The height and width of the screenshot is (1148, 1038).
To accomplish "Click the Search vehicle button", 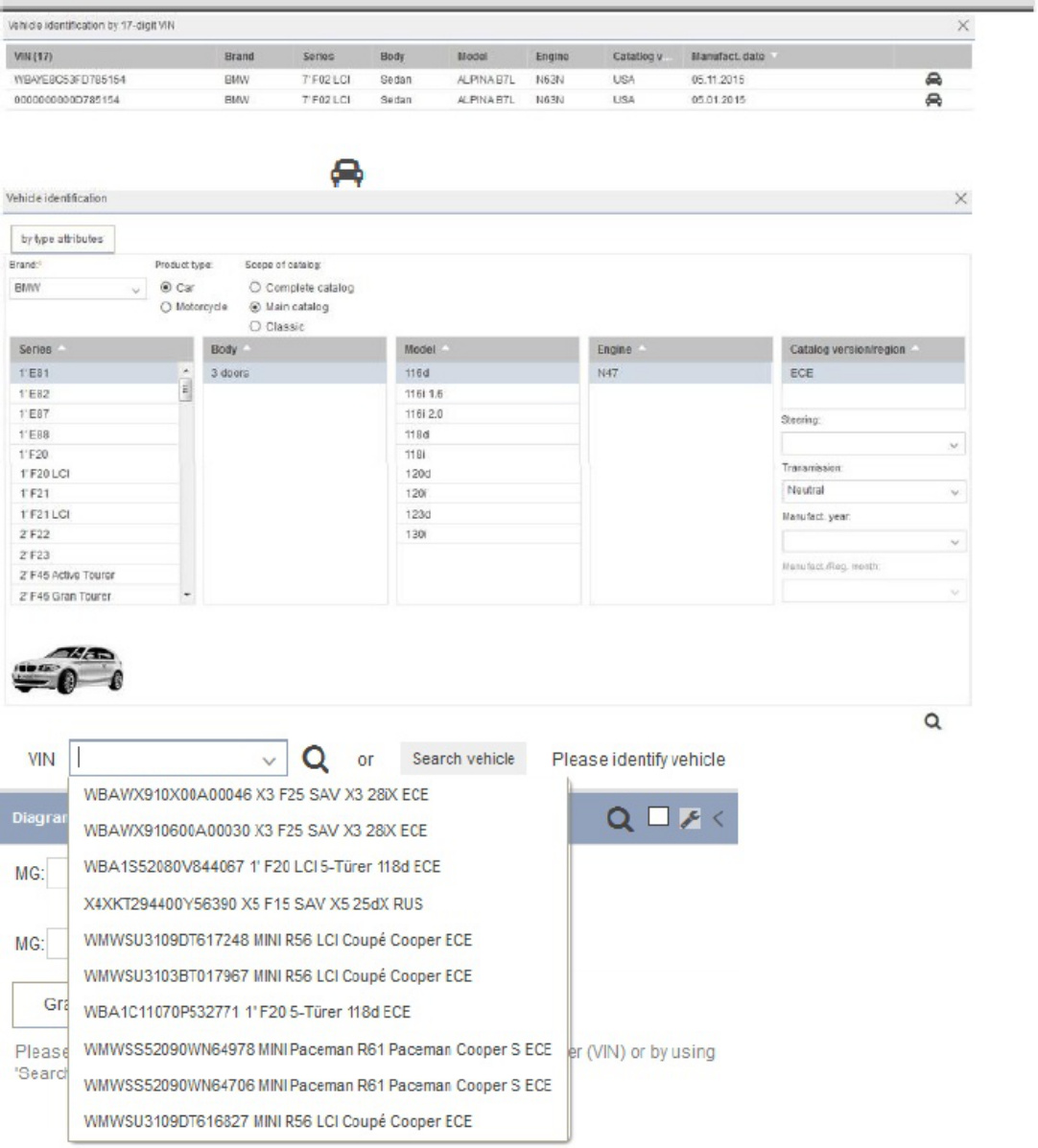I will click(x=463, y=759).
